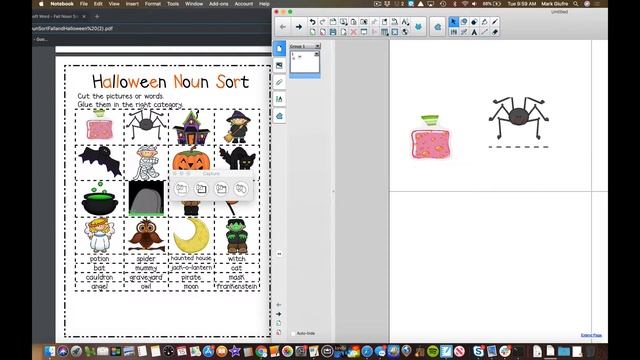Screen dimensions: 640x360
Task: Open Page Sorter sidebar tab
Action: coord(279,49)
